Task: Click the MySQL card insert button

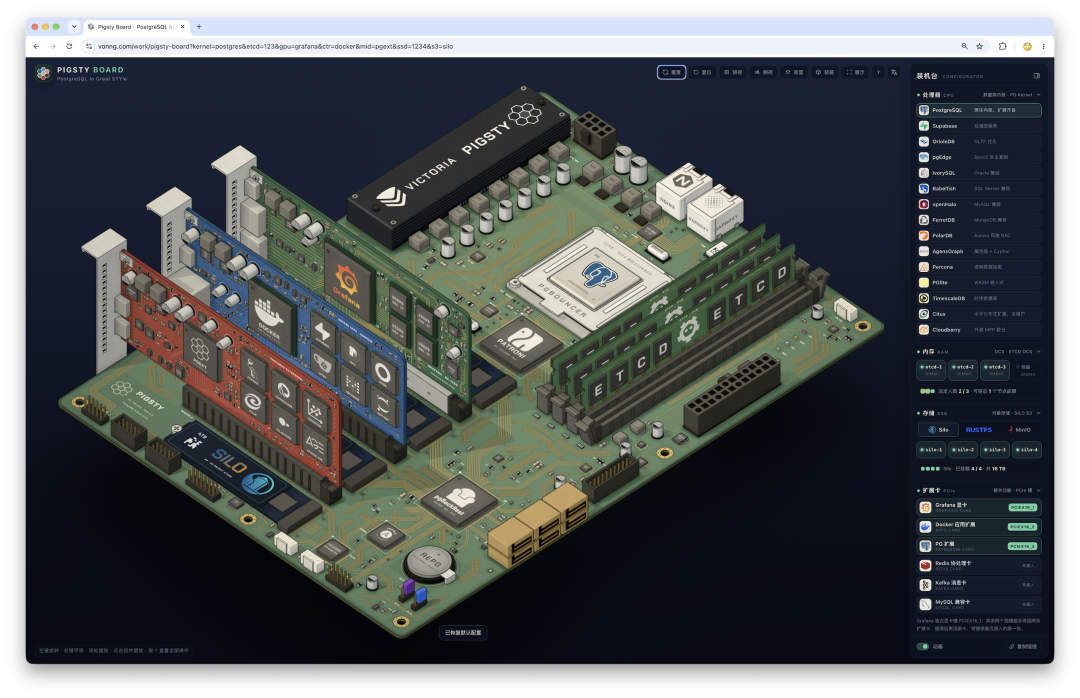Action: 1028,604
